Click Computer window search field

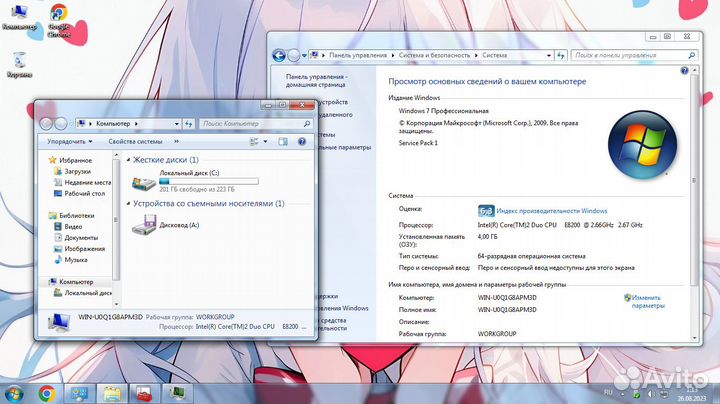(x=255, y=124)
